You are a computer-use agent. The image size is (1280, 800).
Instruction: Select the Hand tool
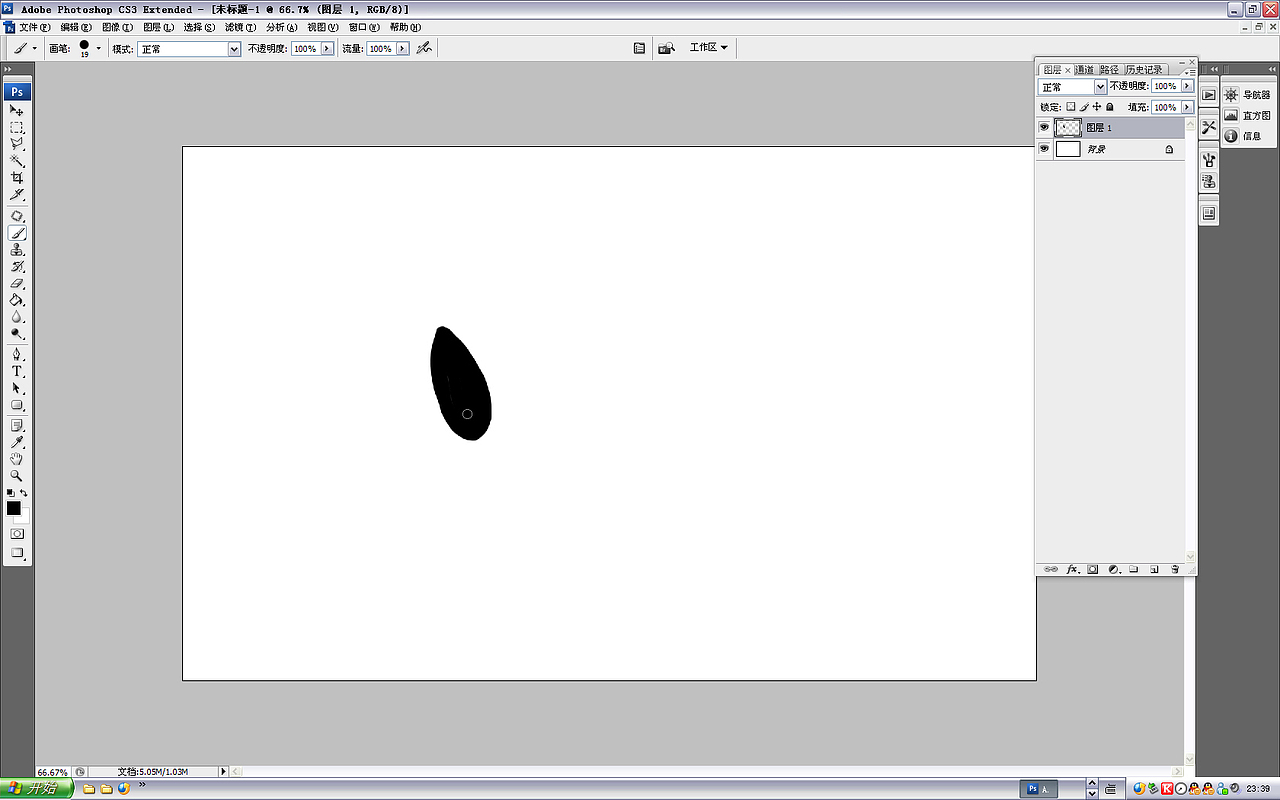pyautogui.click(x=17, y=459)
